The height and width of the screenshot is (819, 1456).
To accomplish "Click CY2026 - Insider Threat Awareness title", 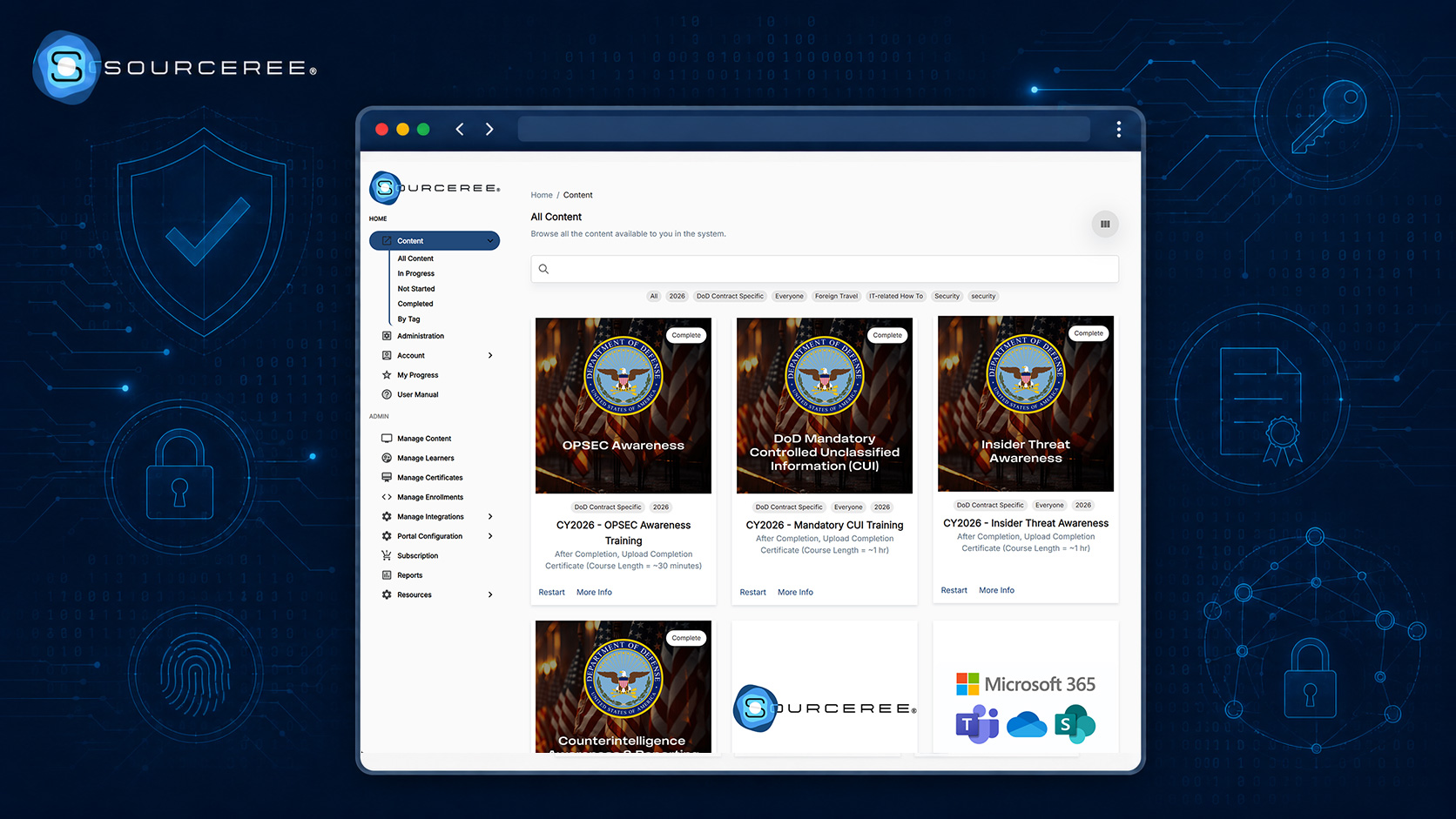I will [x=1026, y=523].
